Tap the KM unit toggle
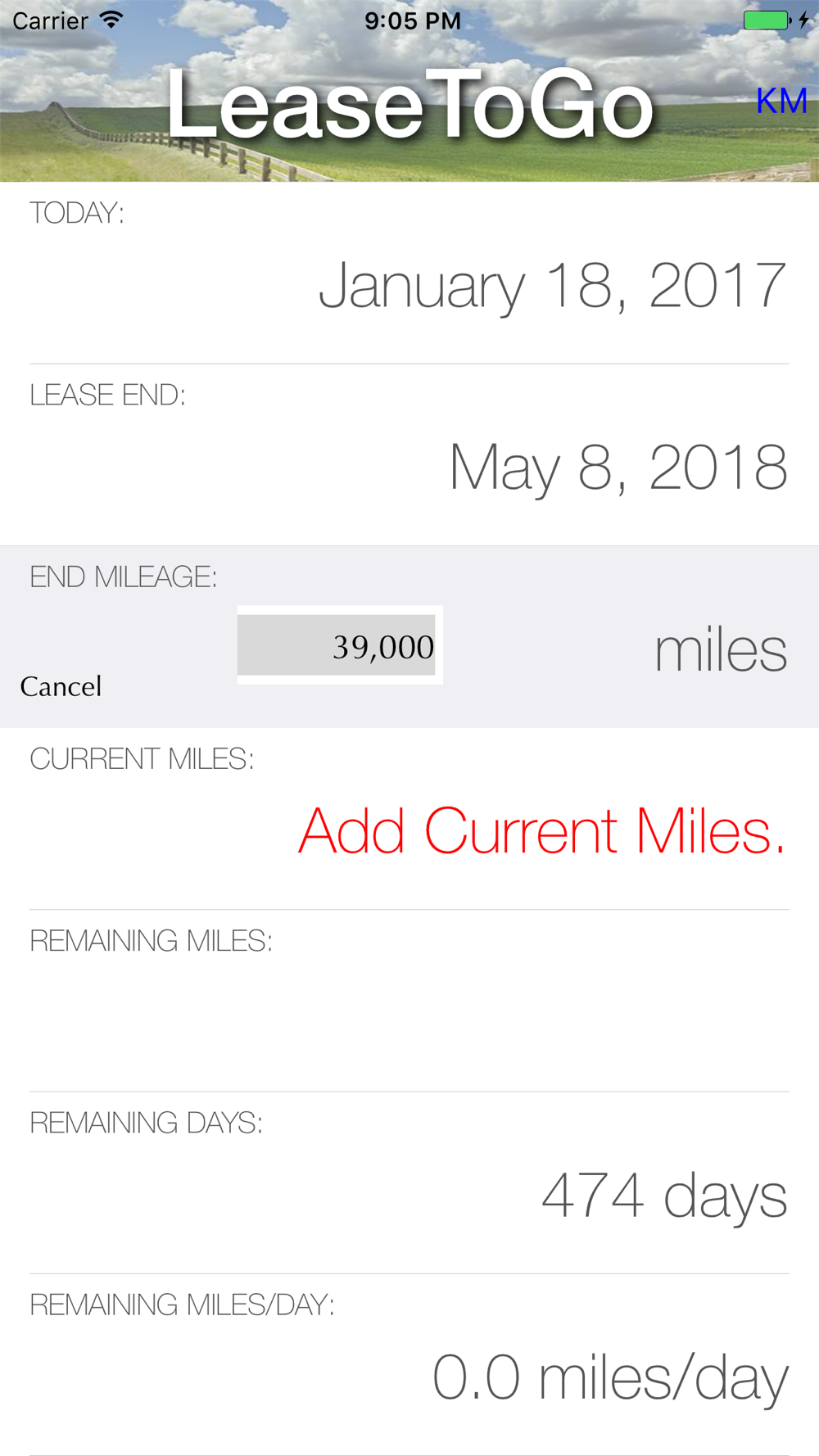This screenshot has width=819, height=1456. tap(781, 102)
